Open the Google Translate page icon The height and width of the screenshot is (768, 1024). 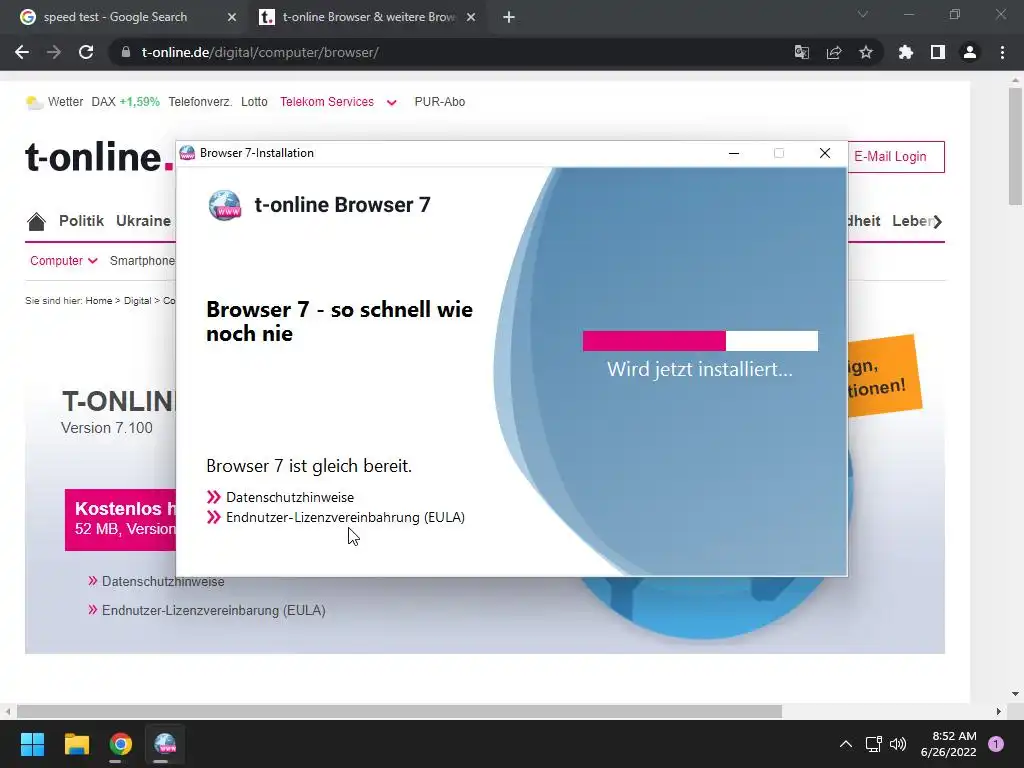(801, 52)
